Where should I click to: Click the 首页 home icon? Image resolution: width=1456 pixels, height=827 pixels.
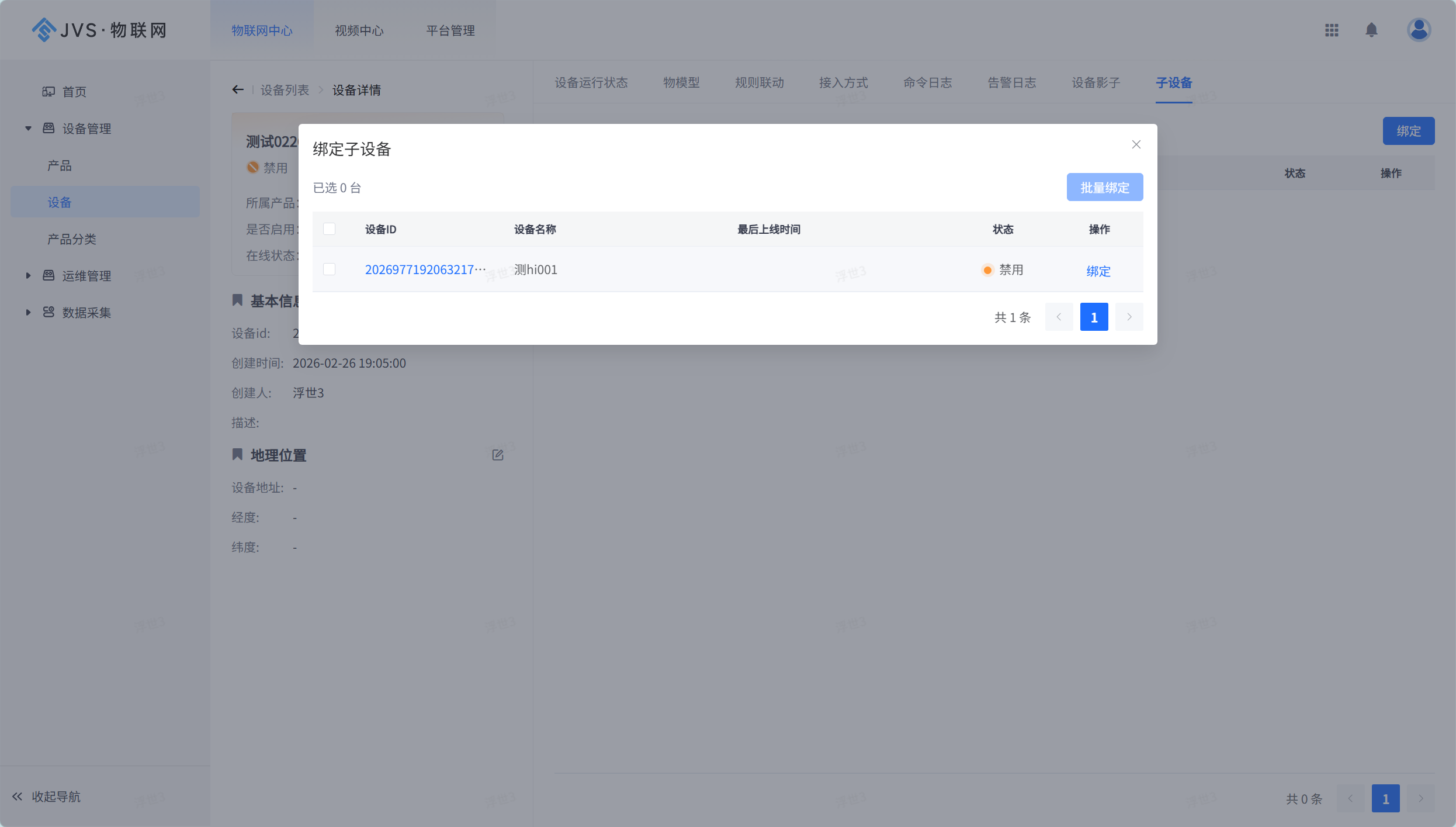coord(48,92)
